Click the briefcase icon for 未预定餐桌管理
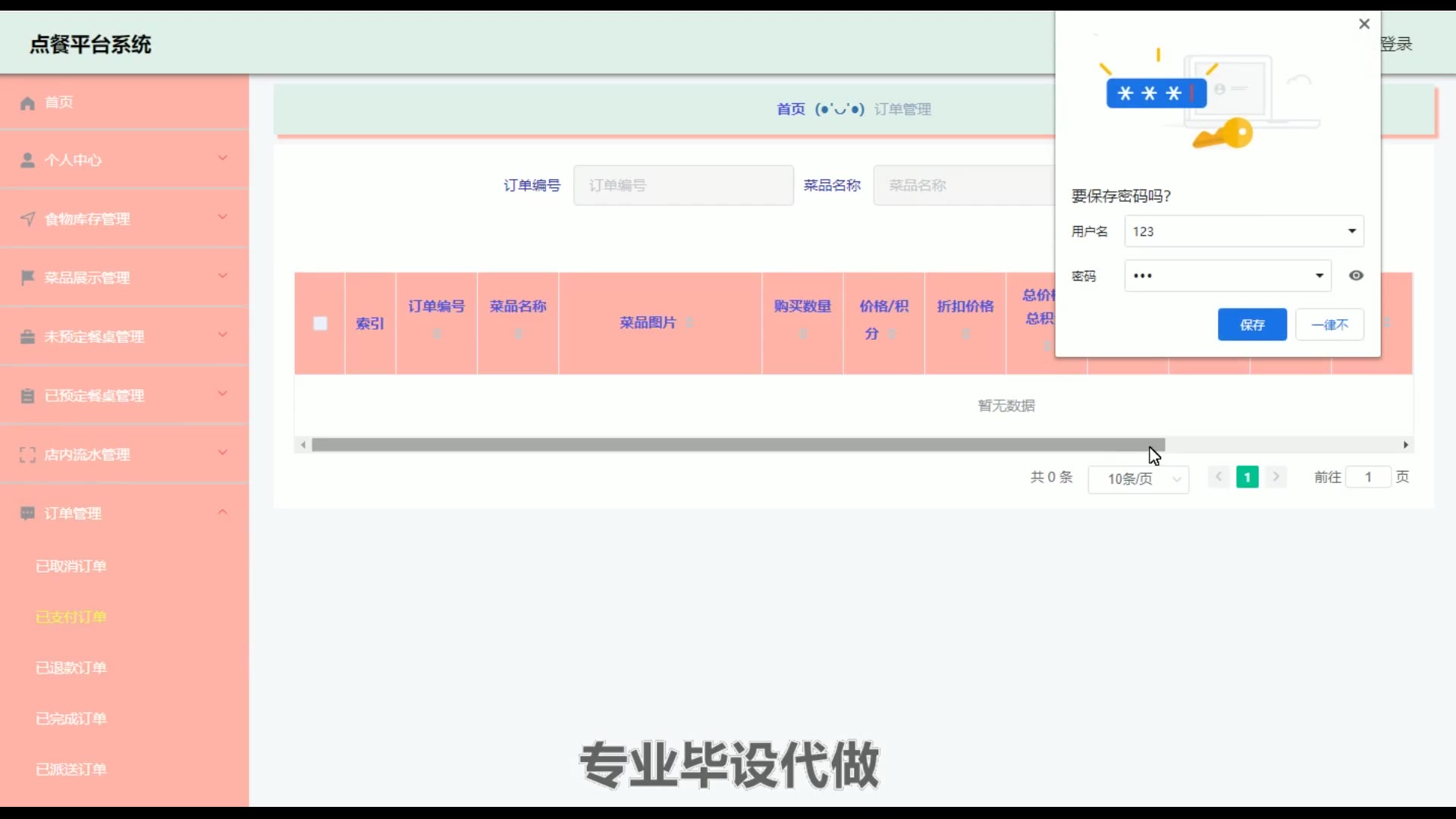 [x=28, y=337]
